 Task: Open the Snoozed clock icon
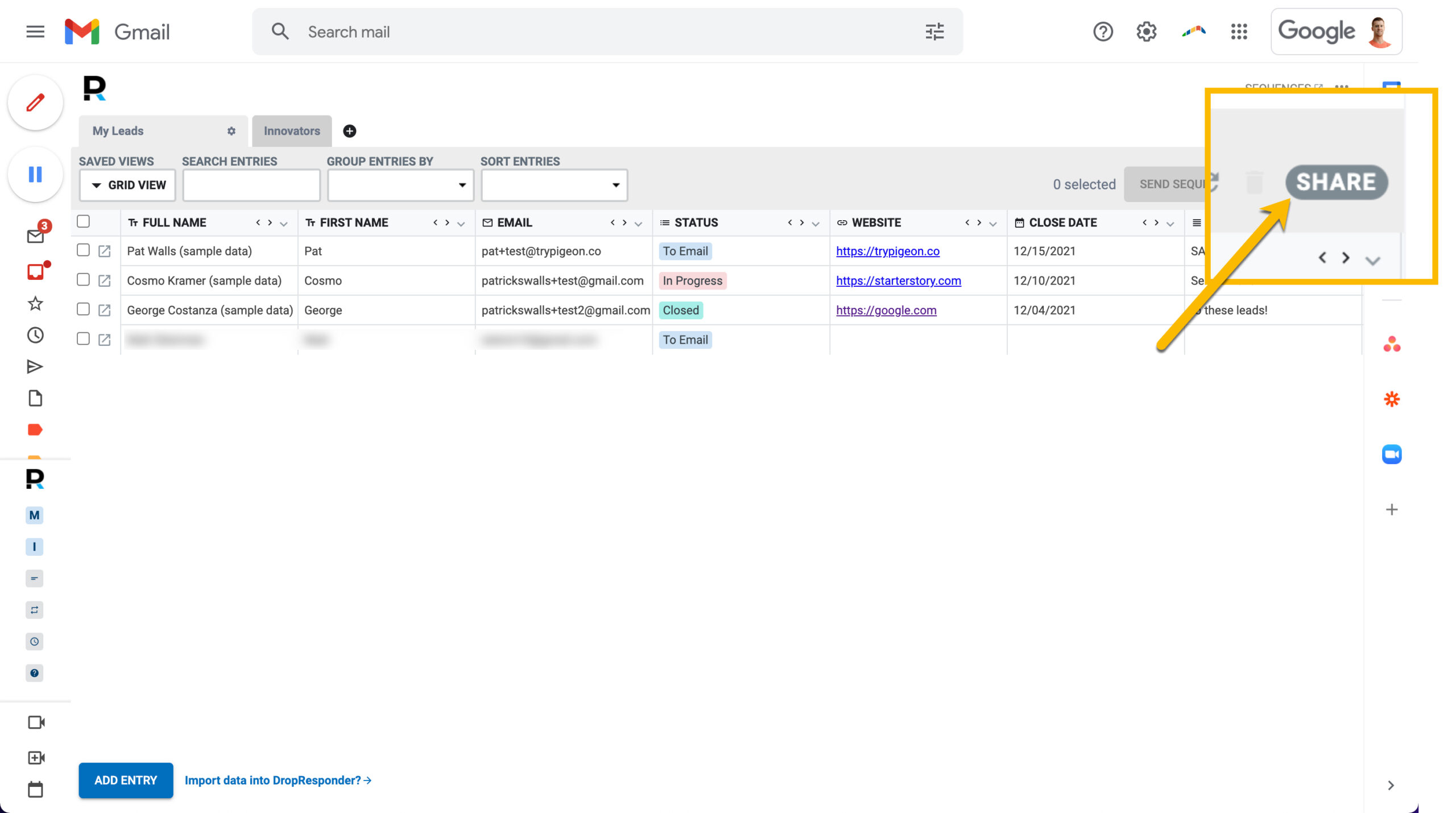pyautogui.click(x=35, y=335)
